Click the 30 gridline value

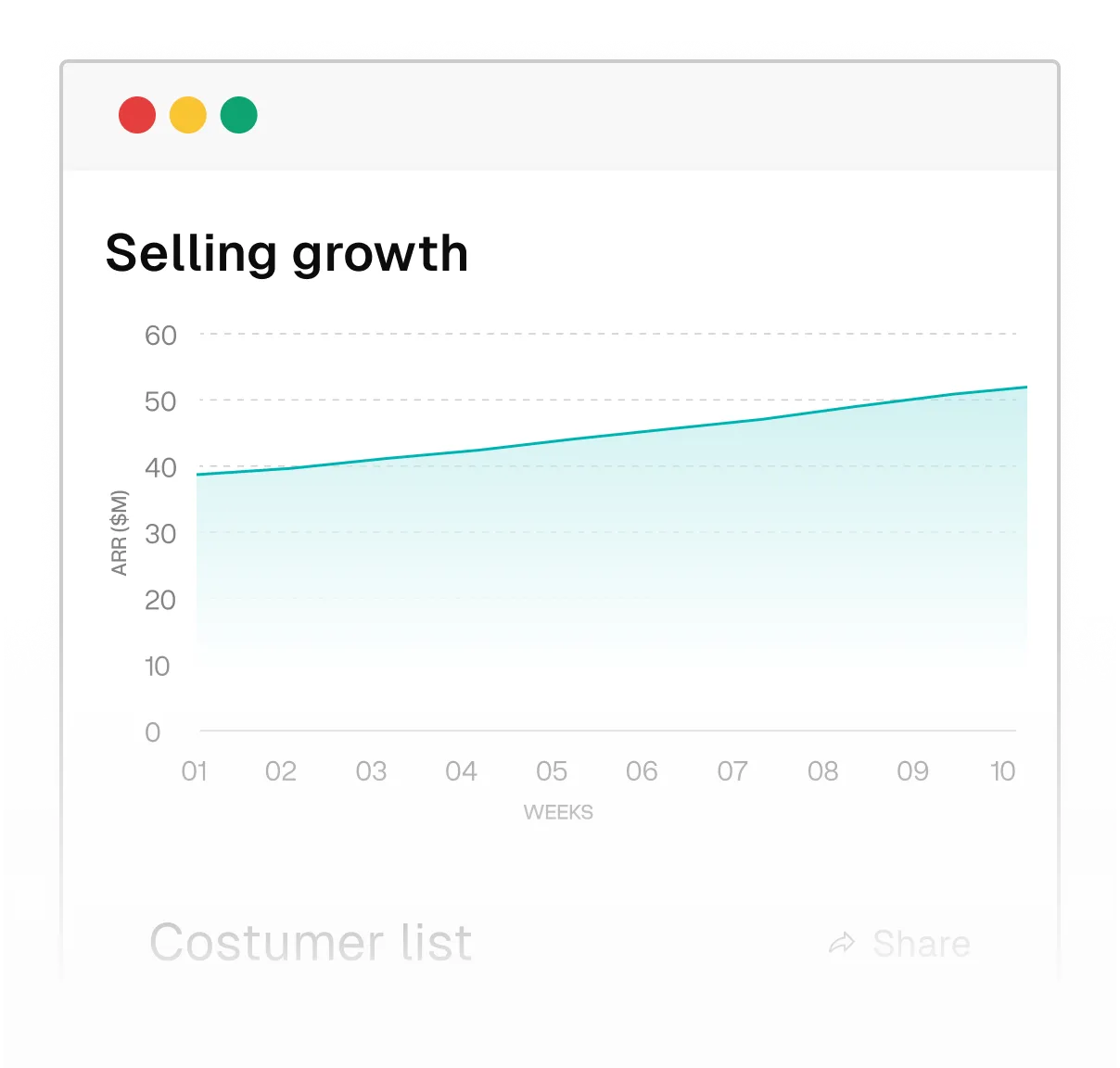(159, 534)
